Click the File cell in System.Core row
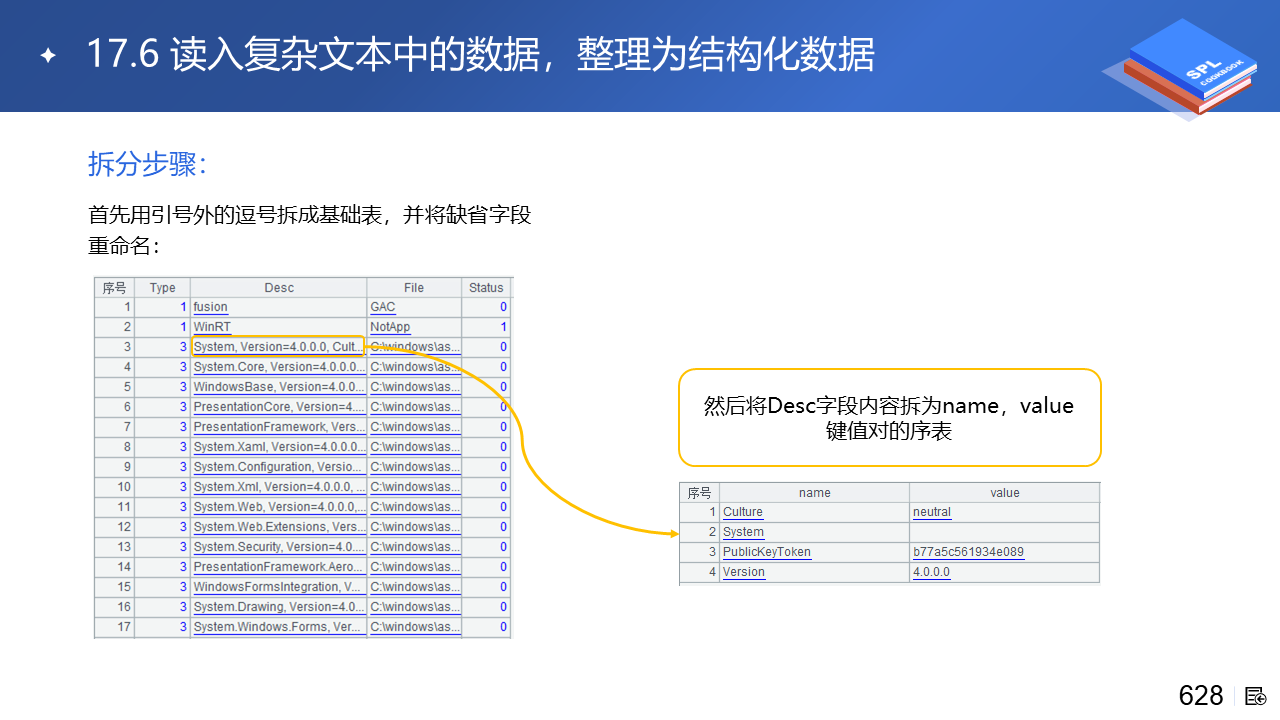The width and height of the screenshot is (1280, 720). click(x=414, y=367)
